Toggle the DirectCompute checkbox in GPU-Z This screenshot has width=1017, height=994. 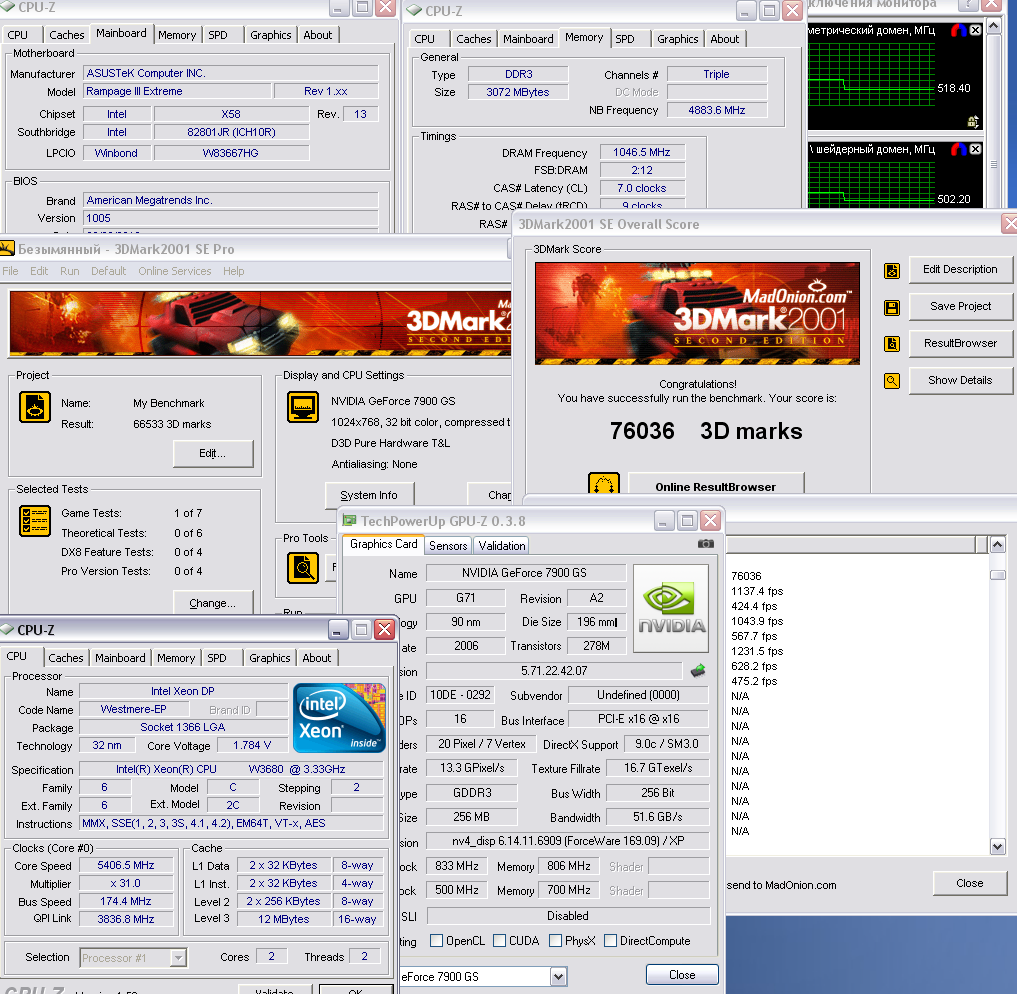[610, 940]
